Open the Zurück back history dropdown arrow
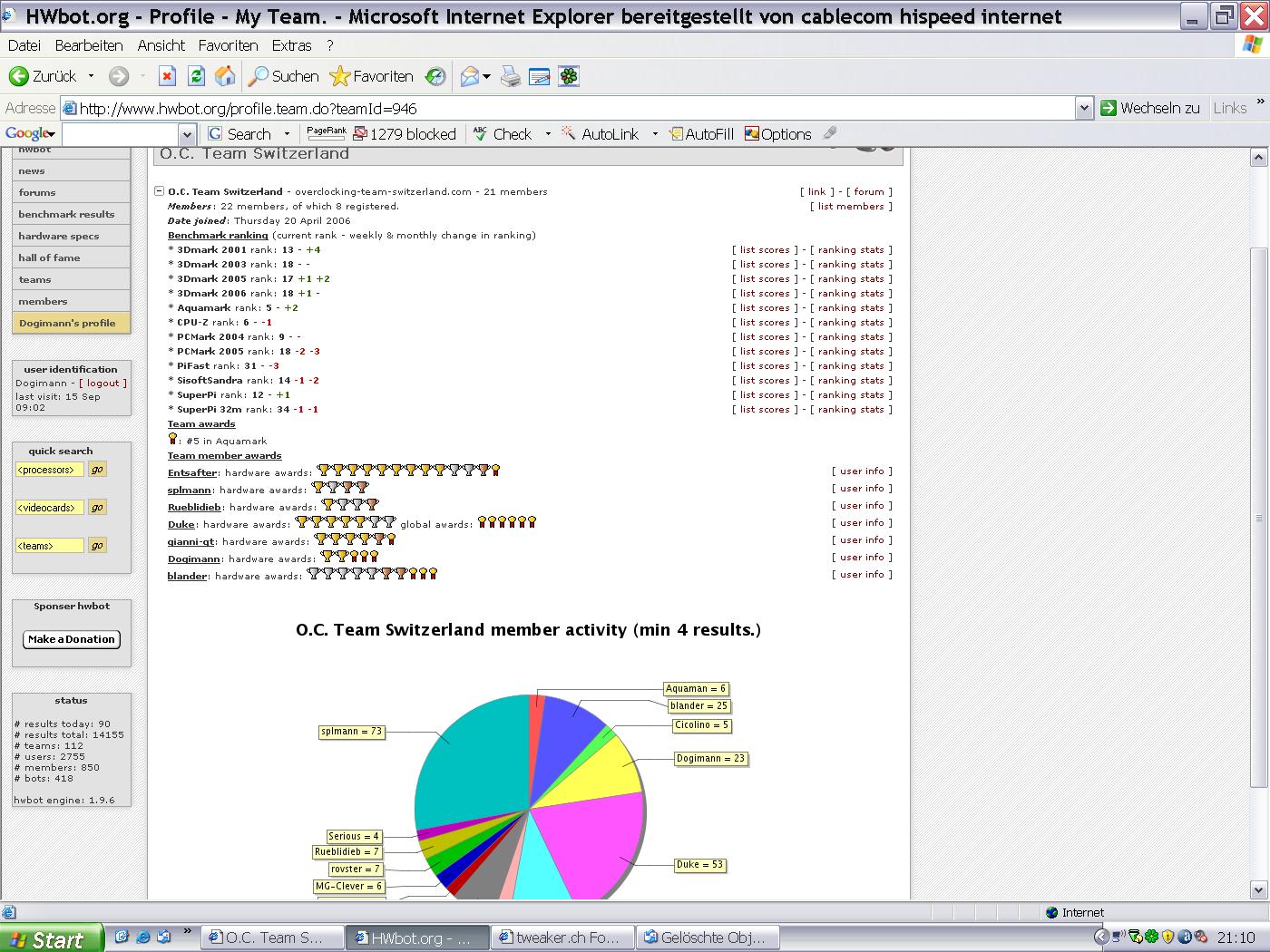This screenshot has height=952, width=1270. pyautogui.click(x=91, y=77)
